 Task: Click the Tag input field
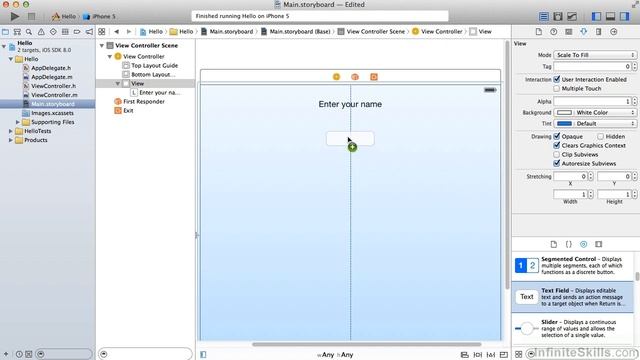(x=592, y=66)
